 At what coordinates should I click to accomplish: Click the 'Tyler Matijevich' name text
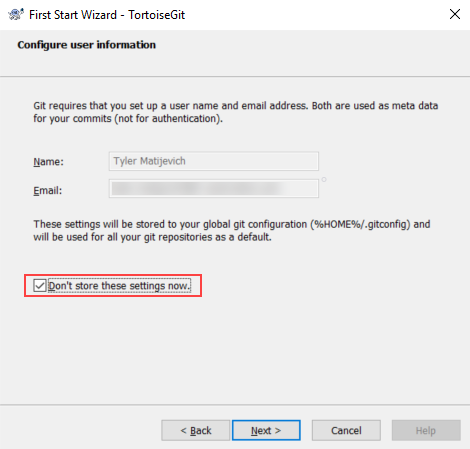pyautogui.click(x=149, y=161)
